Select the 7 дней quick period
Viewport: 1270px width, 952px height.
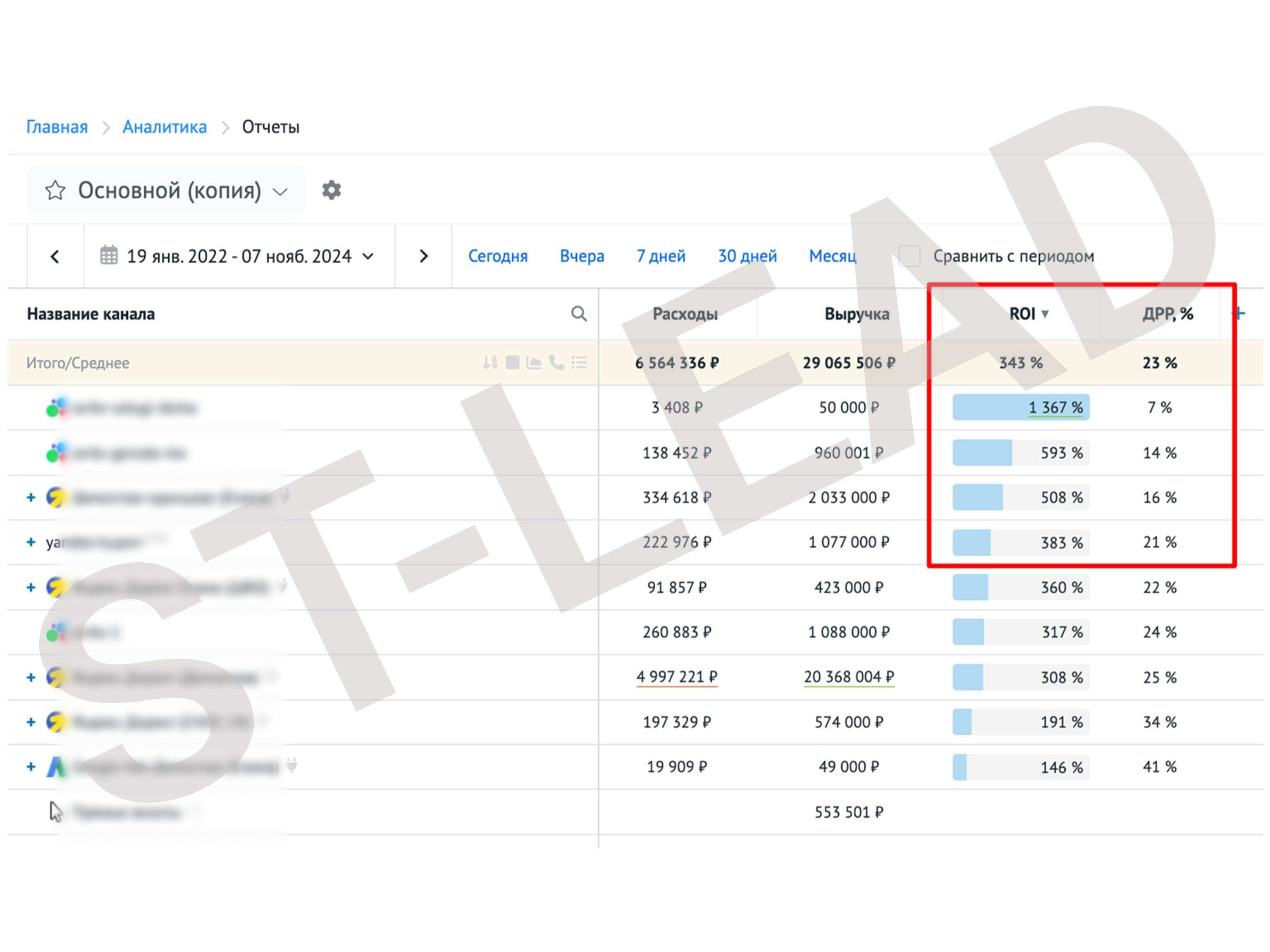click(x=661, y=256)
